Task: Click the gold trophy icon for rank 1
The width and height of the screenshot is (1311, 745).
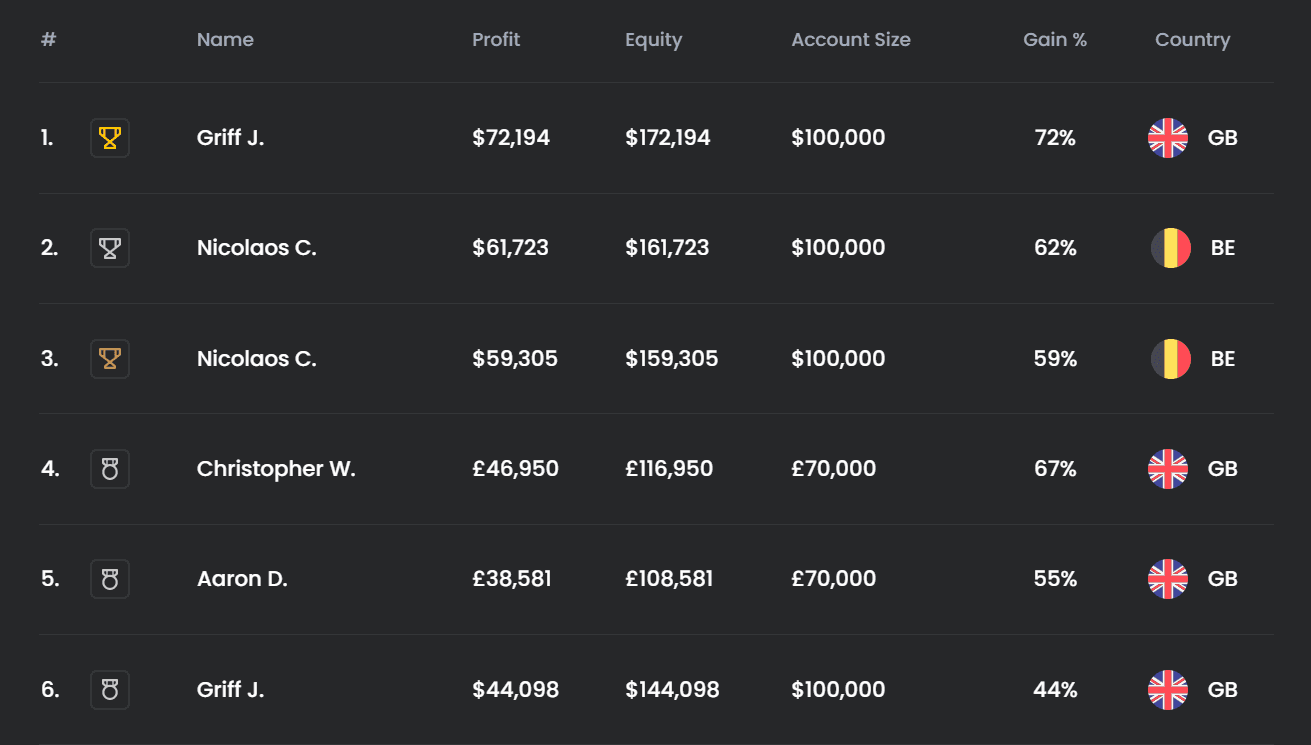Action: 110,138
